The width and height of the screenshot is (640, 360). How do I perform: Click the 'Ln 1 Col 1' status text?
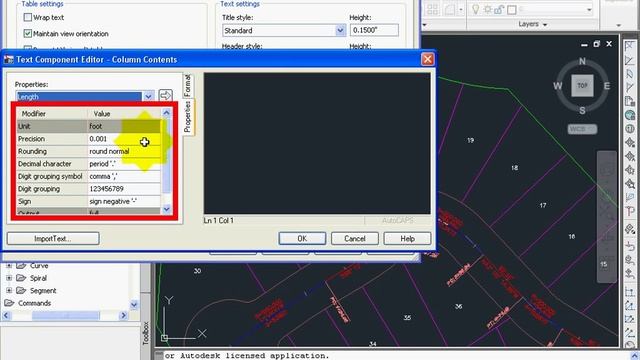218,220
